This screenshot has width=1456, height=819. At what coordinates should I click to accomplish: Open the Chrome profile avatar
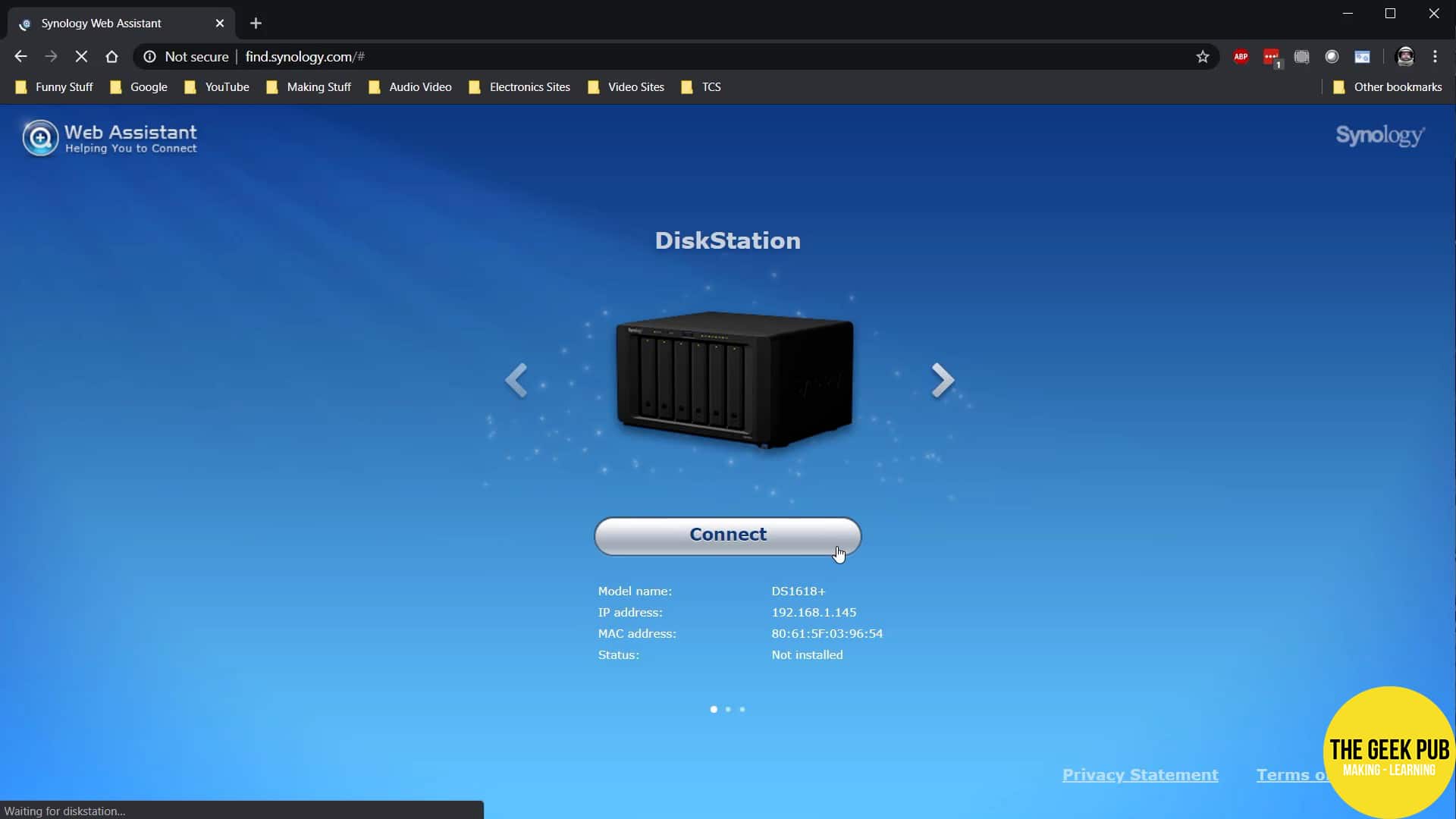click(x=1405, y=57)
